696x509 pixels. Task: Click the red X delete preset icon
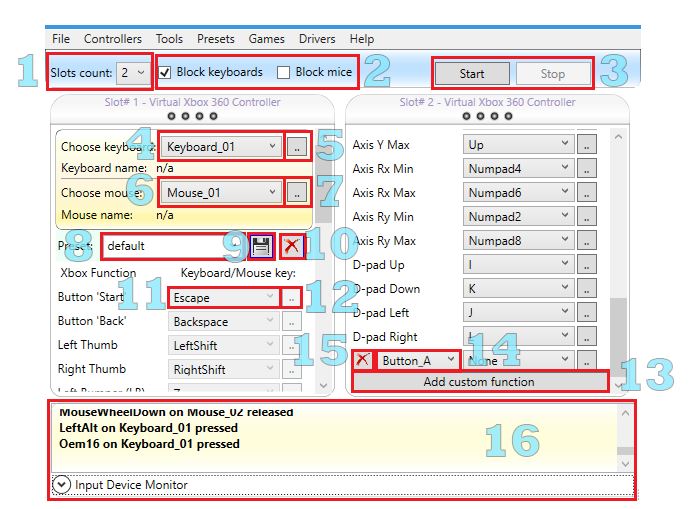tap(291, 245)
